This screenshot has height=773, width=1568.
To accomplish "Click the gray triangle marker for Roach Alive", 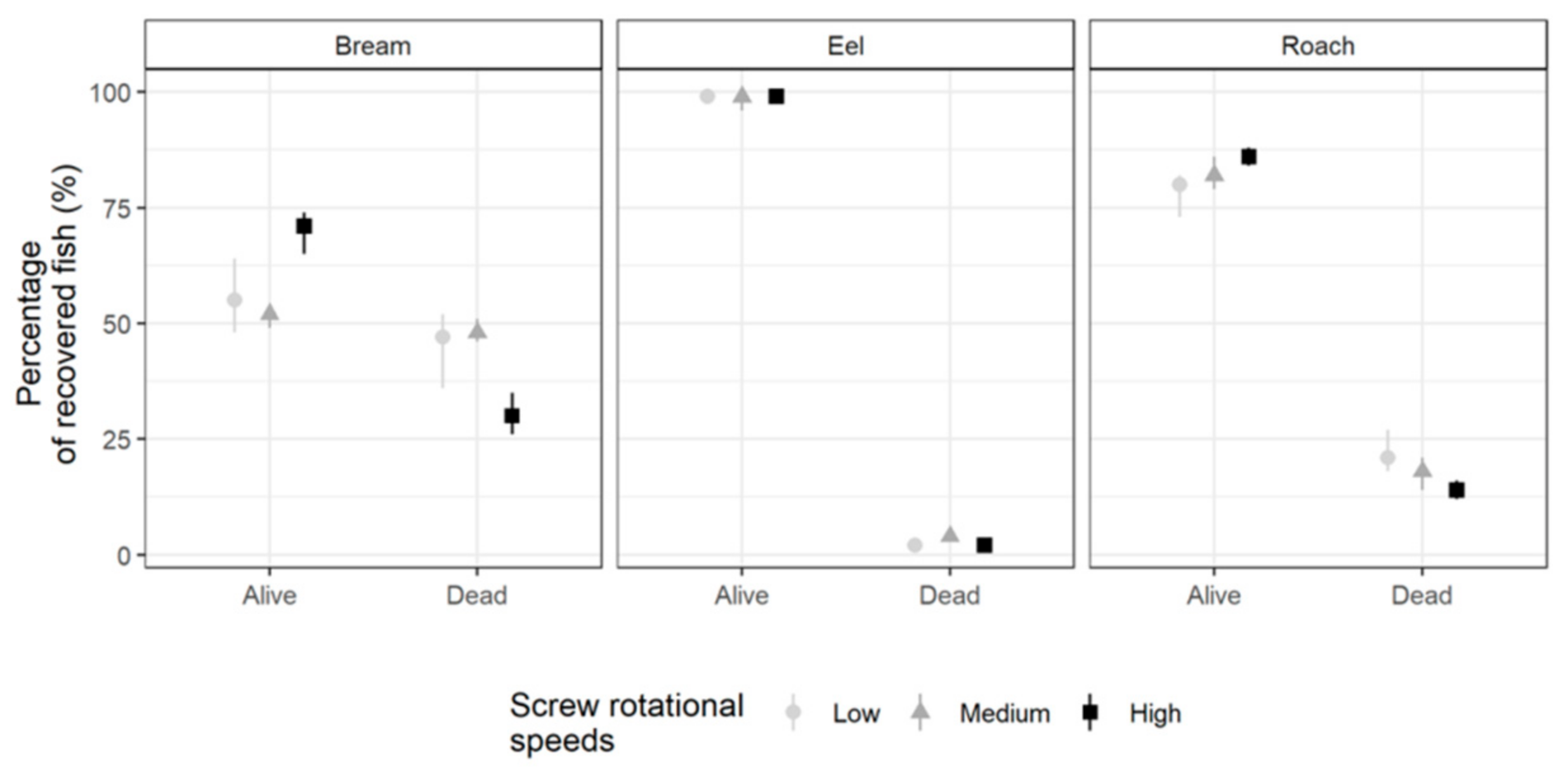I will [x=1214, y=175].
